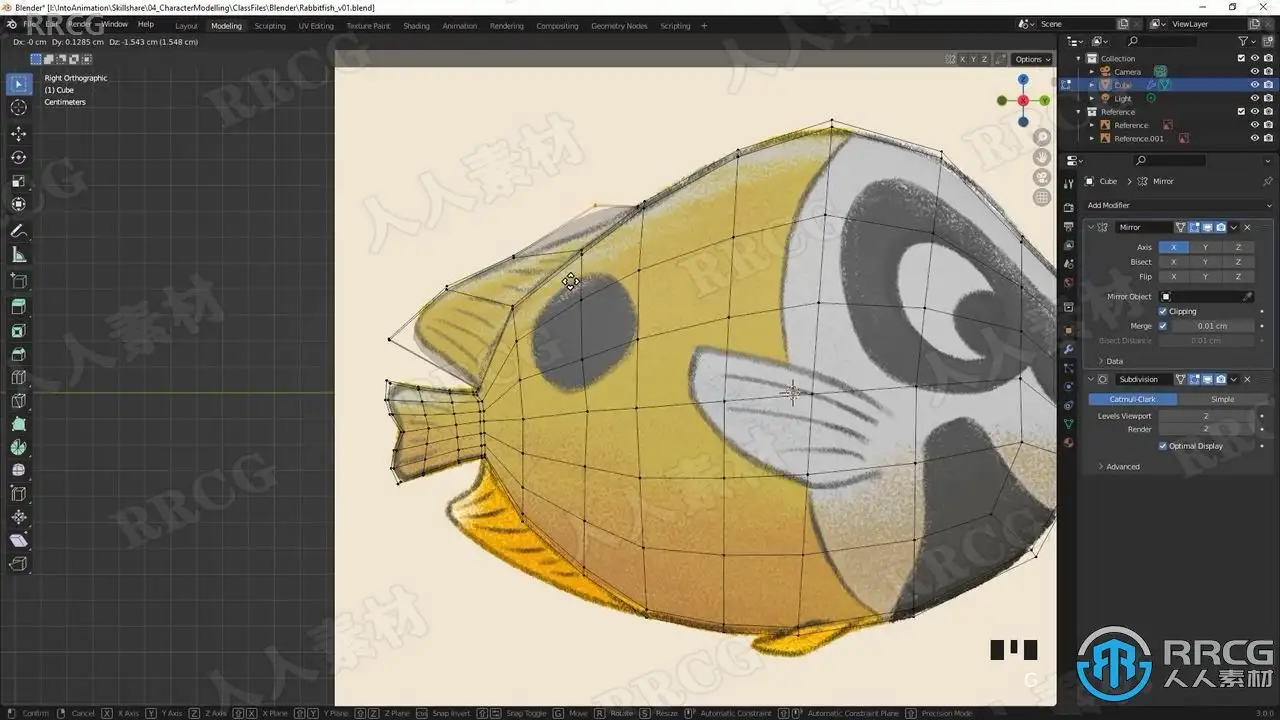Select the Scale tool
The width and height of the screenshot is (1280, 720).
19,182
